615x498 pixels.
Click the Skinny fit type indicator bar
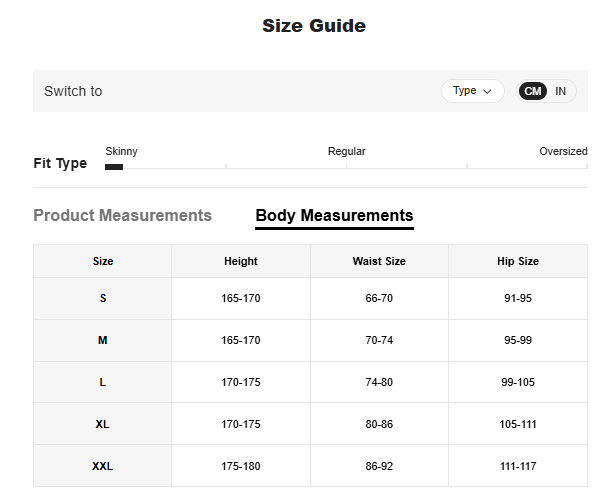pos(114,167)
